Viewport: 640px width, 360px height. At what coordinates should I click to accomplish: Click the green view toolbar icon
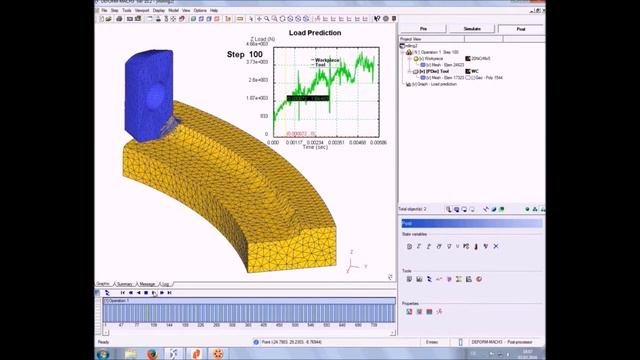[x=193, y=19]
